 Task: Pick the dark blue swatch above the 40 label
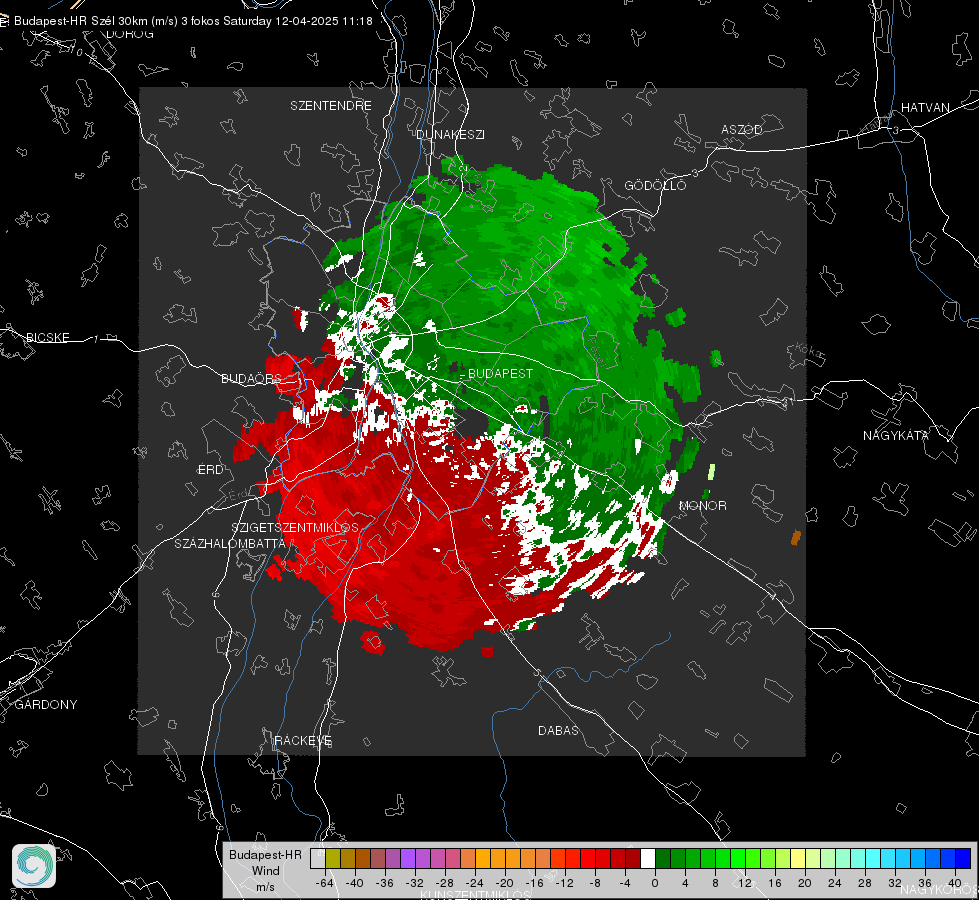click(x=963, y=858)
